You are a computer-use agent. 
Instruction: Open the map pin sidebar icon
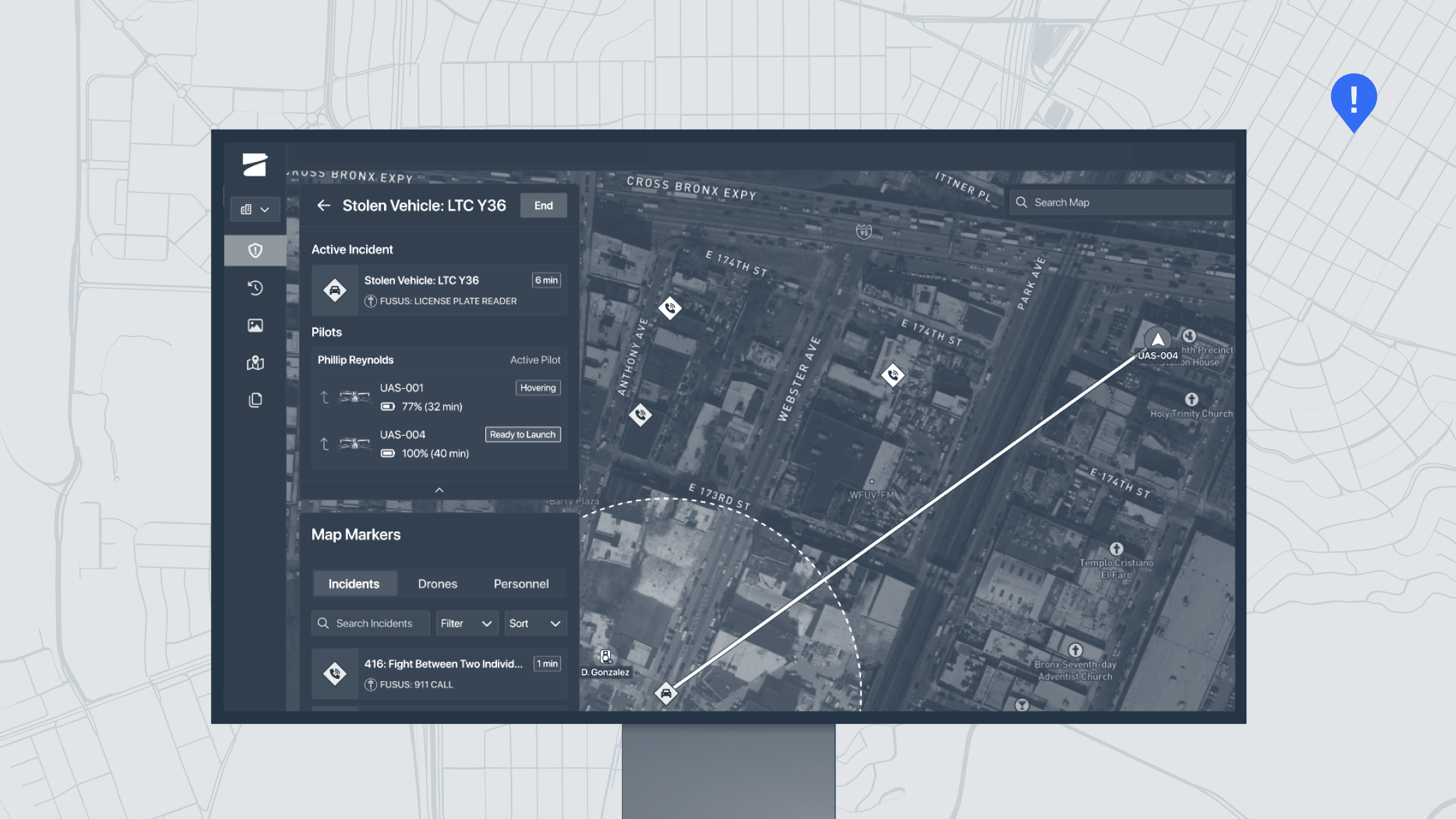[x=255, y=363]
